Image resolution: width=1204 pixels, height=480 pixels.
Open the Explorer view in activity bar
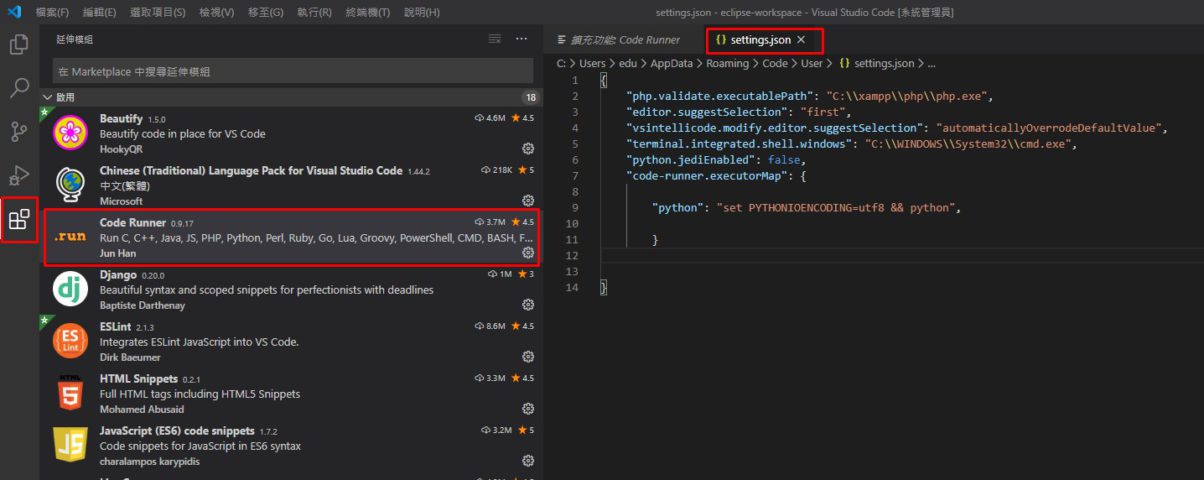tap(19, 45)
